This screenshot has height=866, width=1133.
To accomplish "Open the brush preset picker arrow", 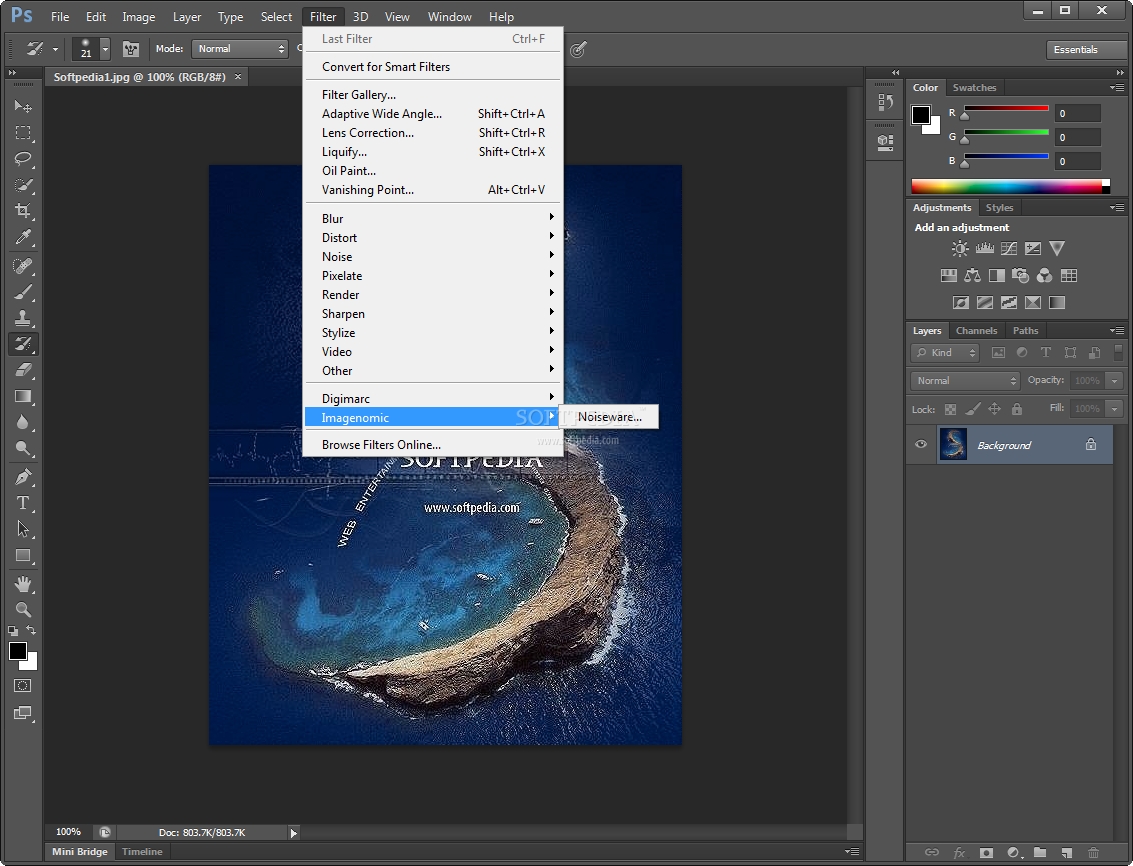I will point(105,49).
